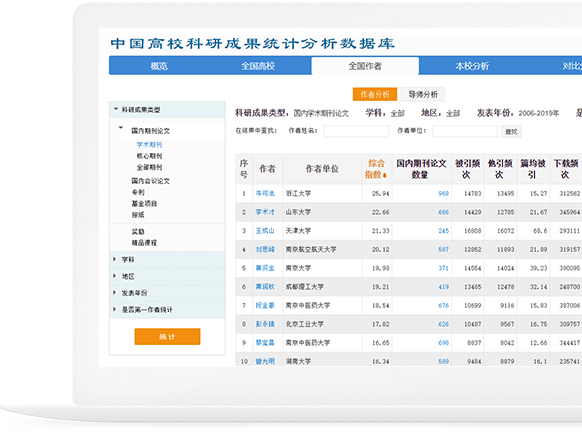Image resolution: width=582 pixels, height=445 pixels.
Task: Choose 基金项目 result type
Action: tap(144, 203)
